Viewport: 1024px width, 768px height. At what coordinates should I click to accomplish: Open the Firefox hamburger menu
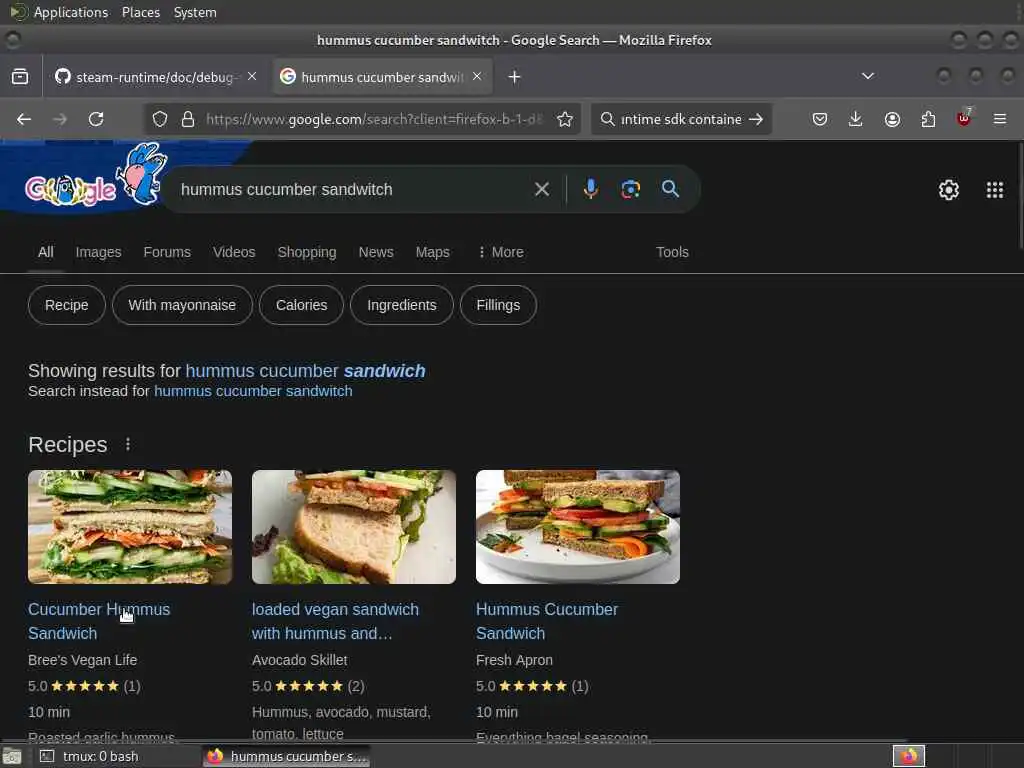pyautogui.click(x=1000, y=119)
